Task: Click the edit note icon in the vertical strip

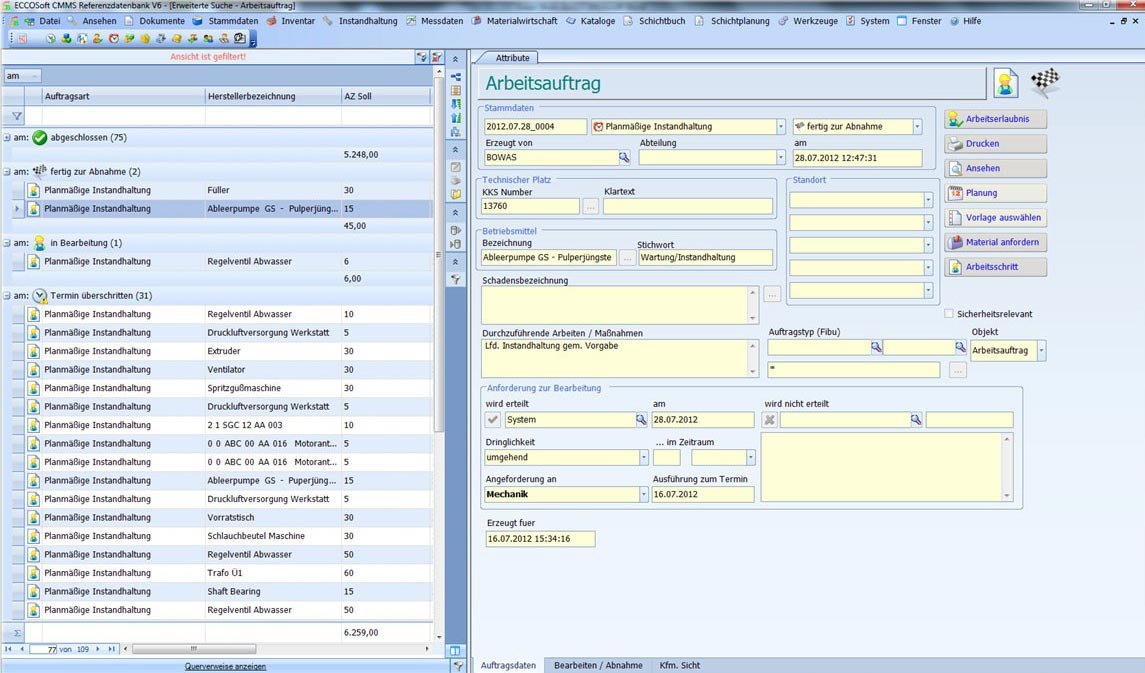Action: point(456,167)
